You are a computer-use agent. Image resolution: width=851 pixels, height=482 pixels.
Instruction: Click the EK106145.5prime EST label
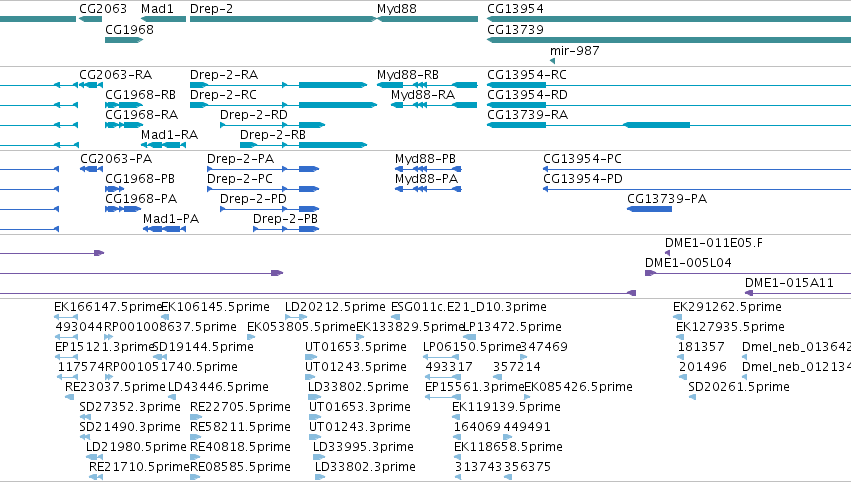(x=215, y=307)
